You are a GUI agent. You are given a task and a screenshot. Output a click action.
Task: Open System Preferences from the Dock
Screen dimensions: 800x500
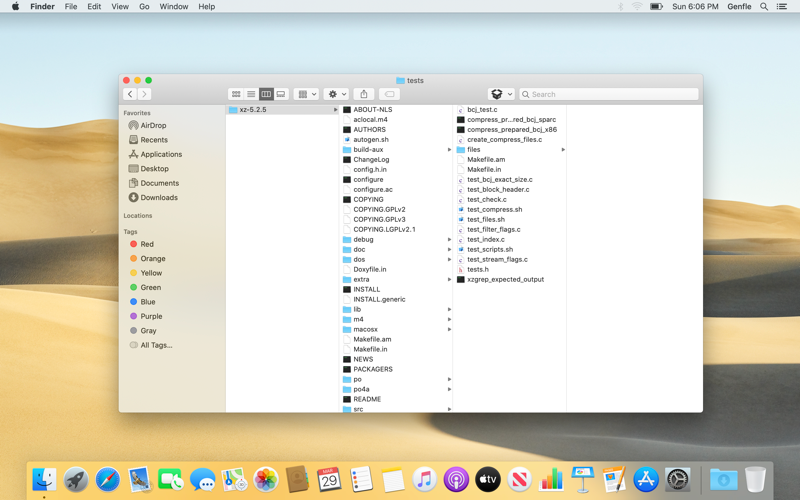pyautogui.click(x=678, y=480)
